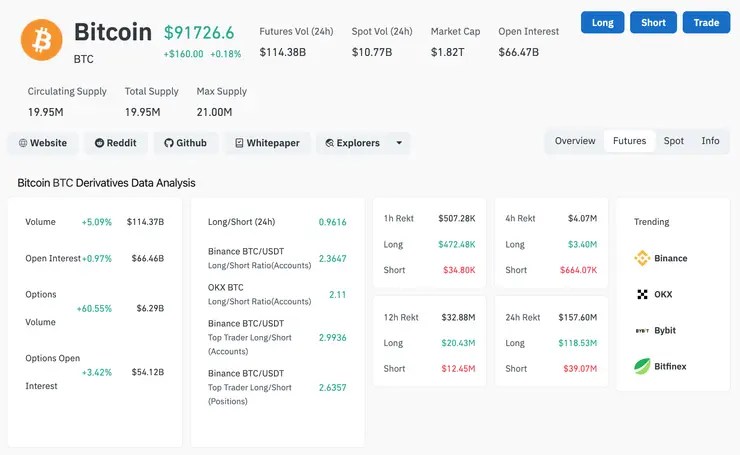Click the 24h Rekt total $157.60M

578,318
